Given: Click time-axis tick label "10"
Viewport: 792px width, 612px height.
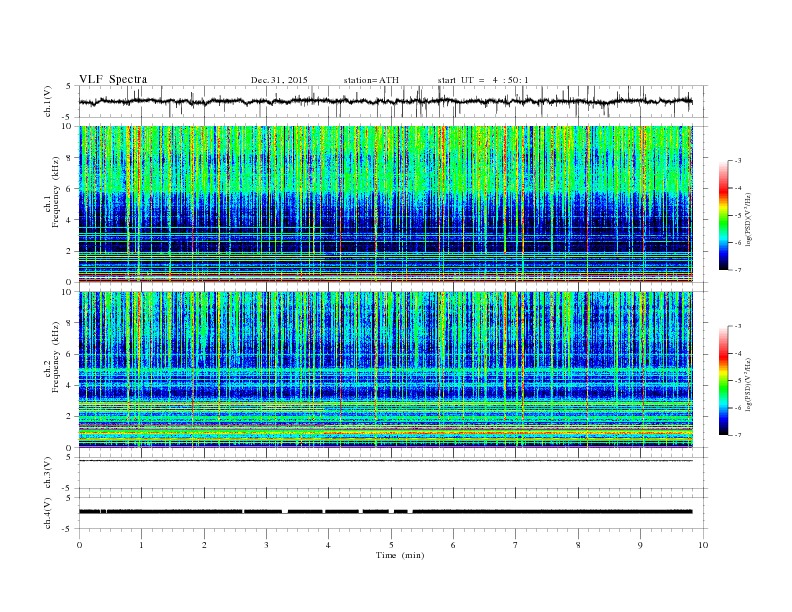Looking at the screenshot, I should [x=703, y=545].
